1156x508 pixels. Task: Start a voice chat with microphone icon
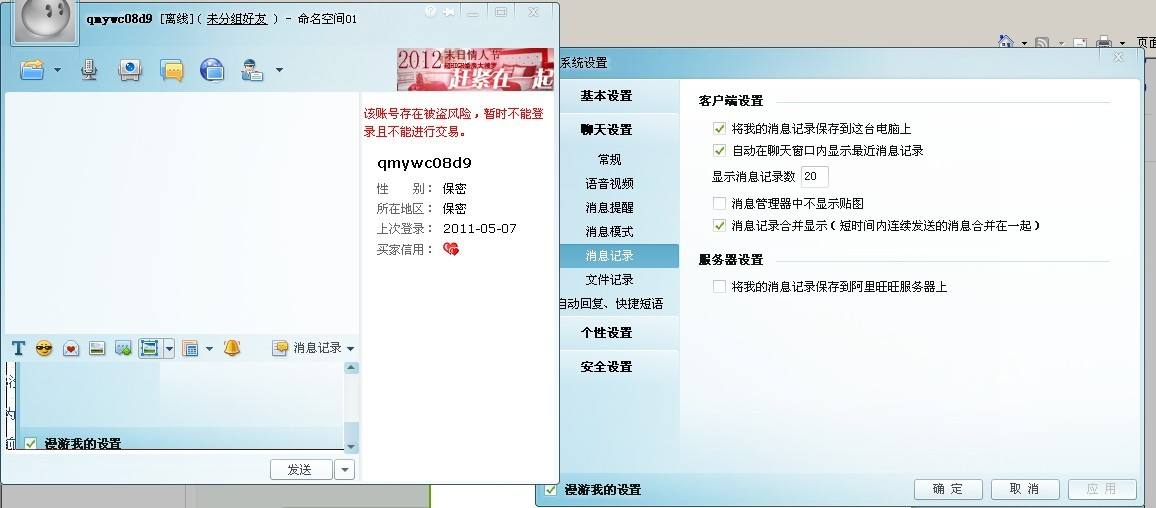click(89, 70)
